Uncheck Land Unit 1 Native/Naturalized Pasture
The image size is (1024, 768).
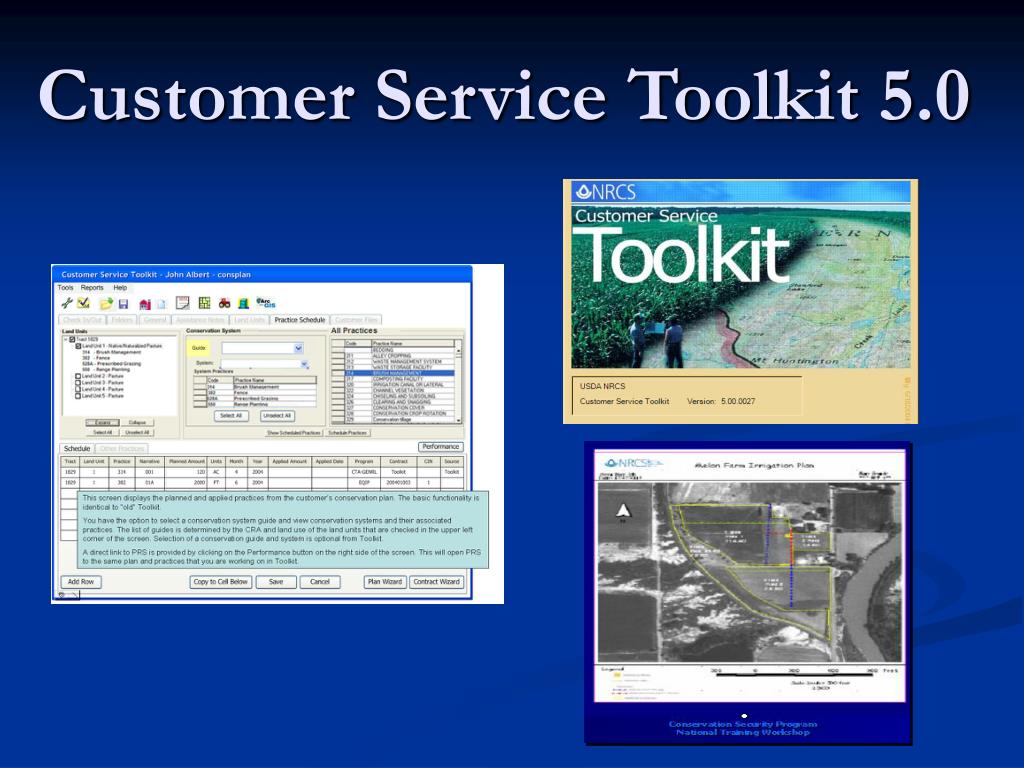(x=78, y=346)
